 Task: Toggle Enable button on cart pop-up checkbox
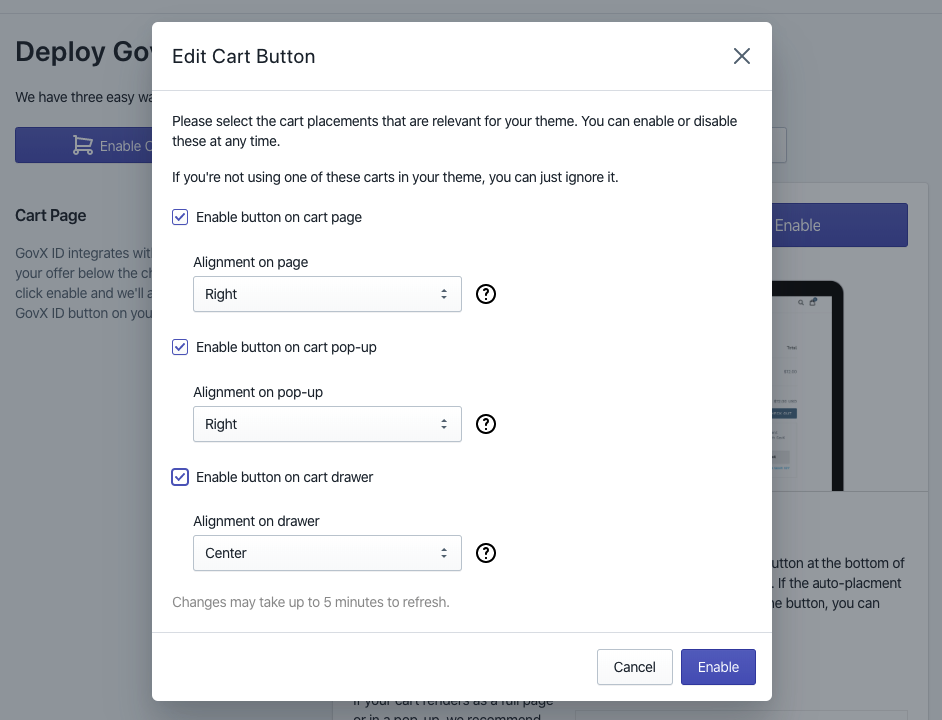tap(180, 347)
